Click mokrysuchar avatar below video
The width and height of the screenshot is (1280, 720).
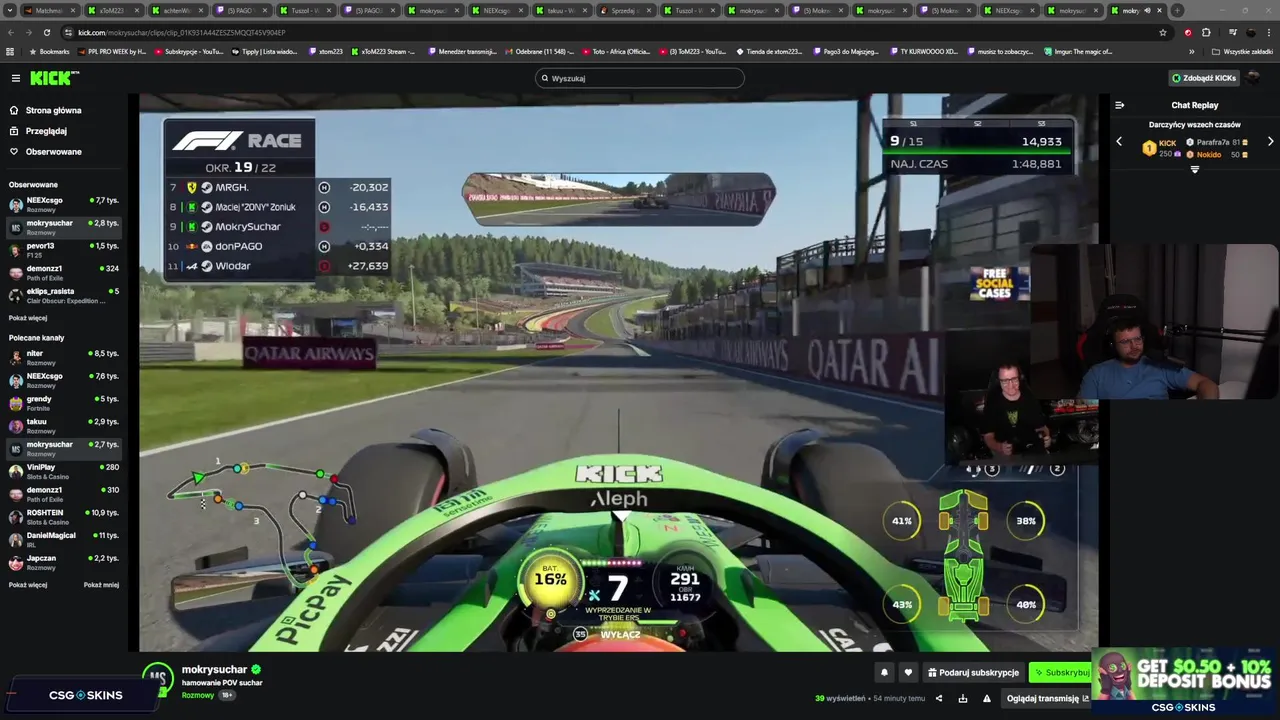[x=158, y=678]
